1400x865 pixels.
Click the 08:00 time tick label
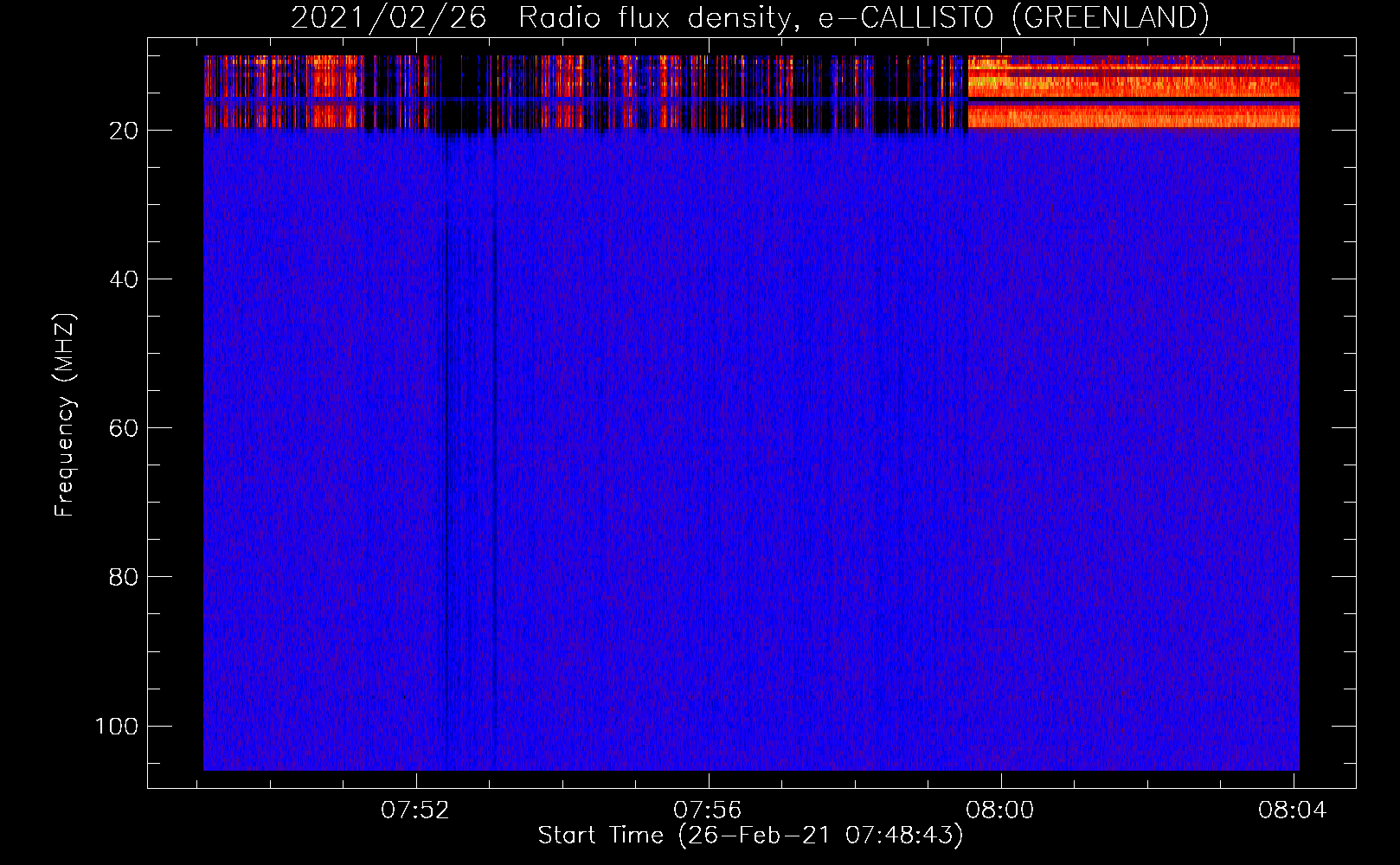(1000, 811)
